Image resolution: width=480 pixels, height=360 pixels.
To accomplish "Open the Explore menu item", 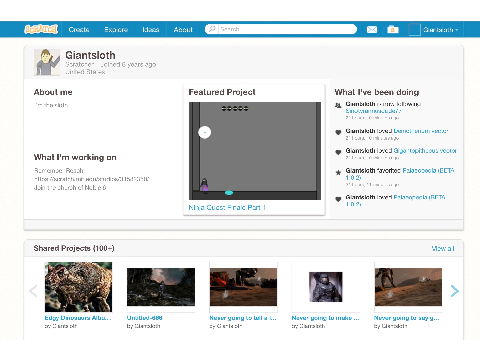I will [116, 29].
